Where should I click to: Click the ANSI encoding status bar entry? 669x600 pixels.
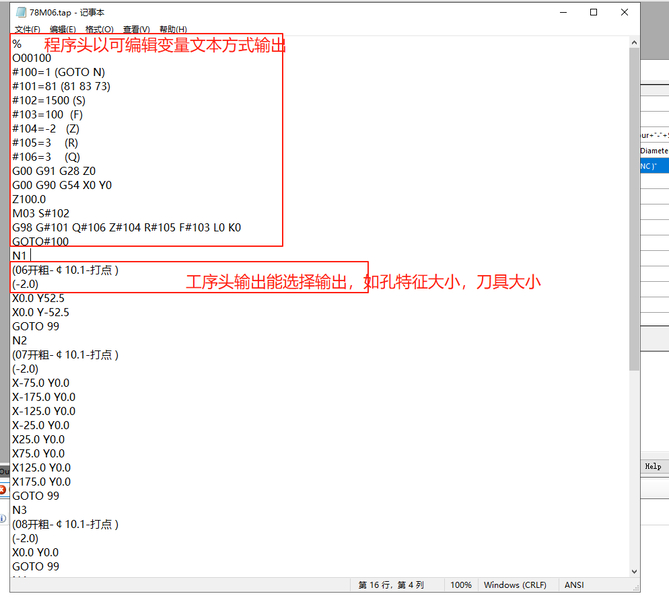pos(574,585)
